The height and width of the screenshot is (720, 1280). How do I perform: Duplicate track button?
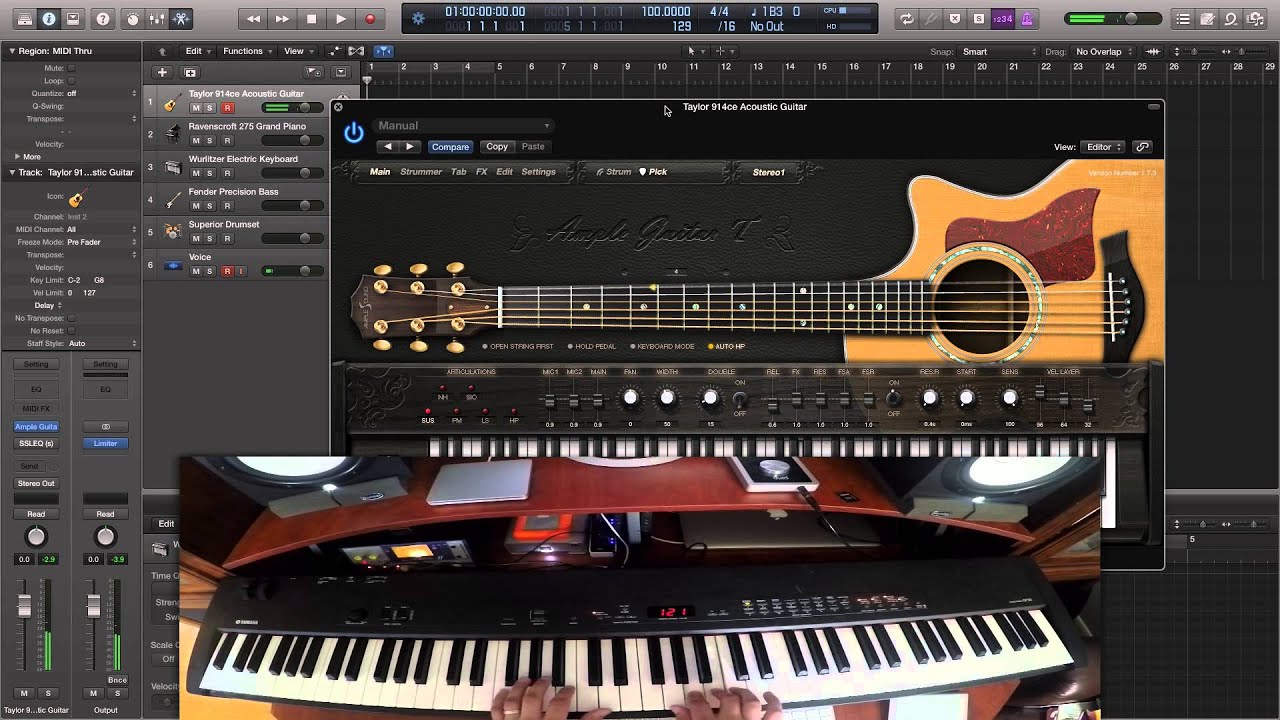pos(190,72)
